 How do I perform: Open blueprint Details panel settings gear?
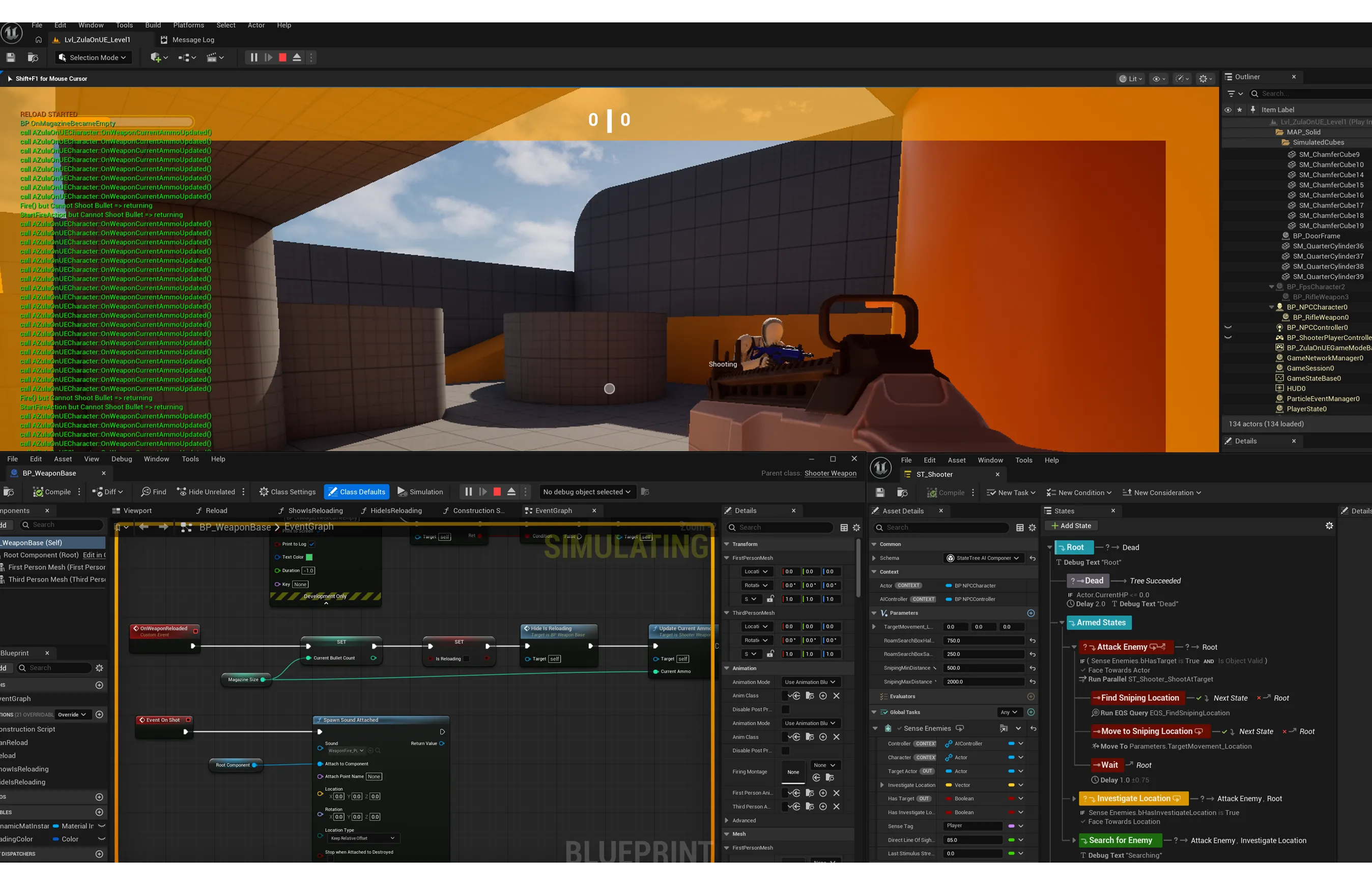click(x=856, y=528)
